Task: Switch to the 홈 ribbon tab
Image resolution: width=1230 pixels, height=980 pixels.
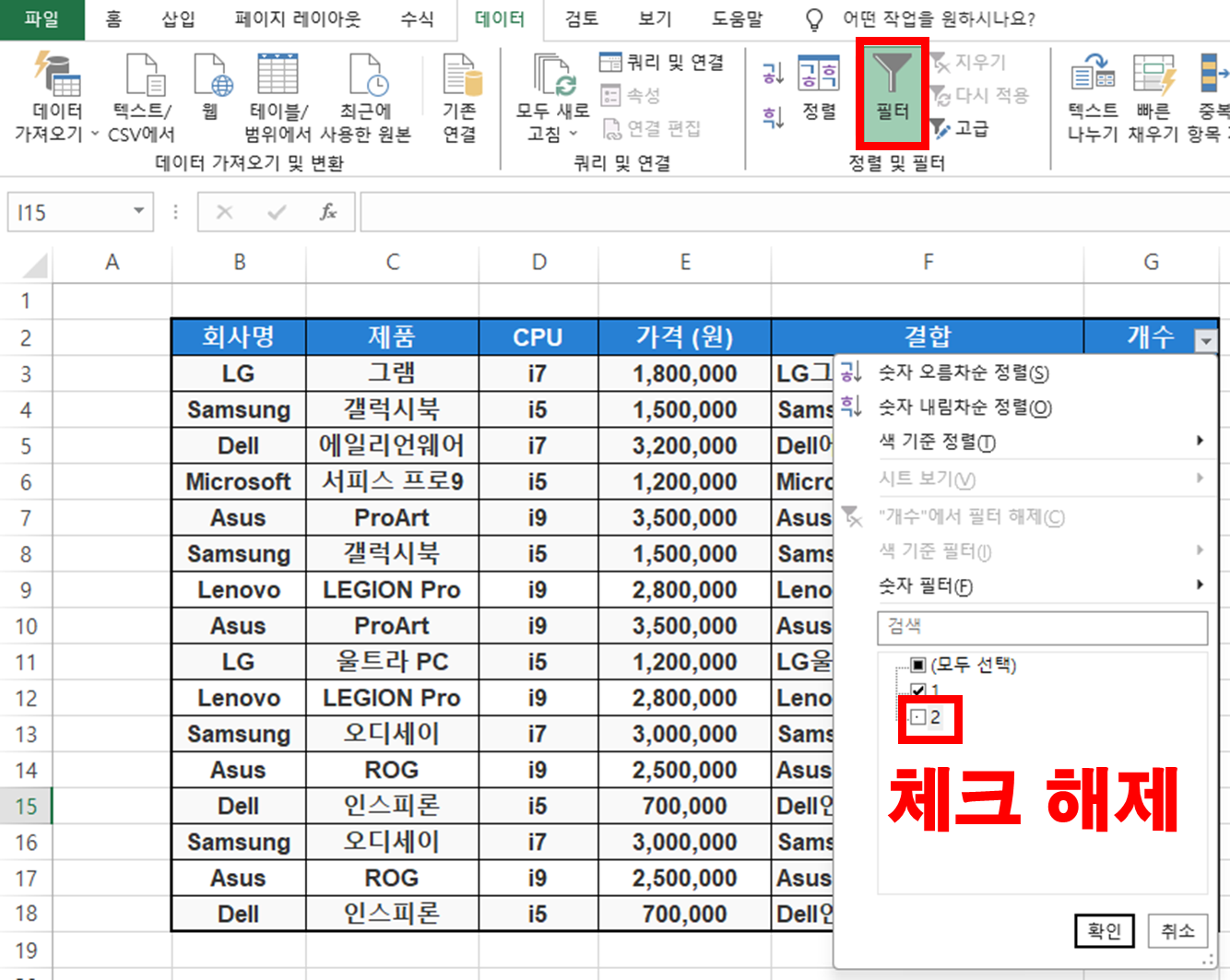Action: click(x=112, y=19)
